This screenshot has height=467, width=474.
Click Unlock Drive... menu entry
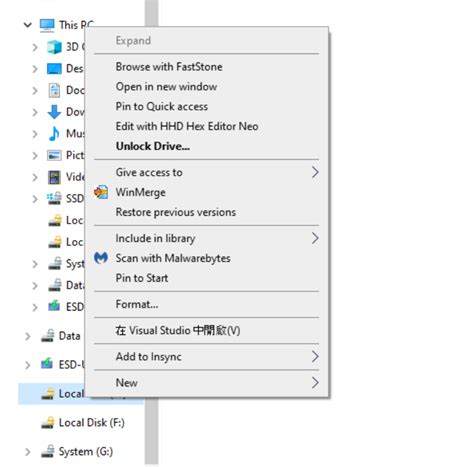pos(206,146)
